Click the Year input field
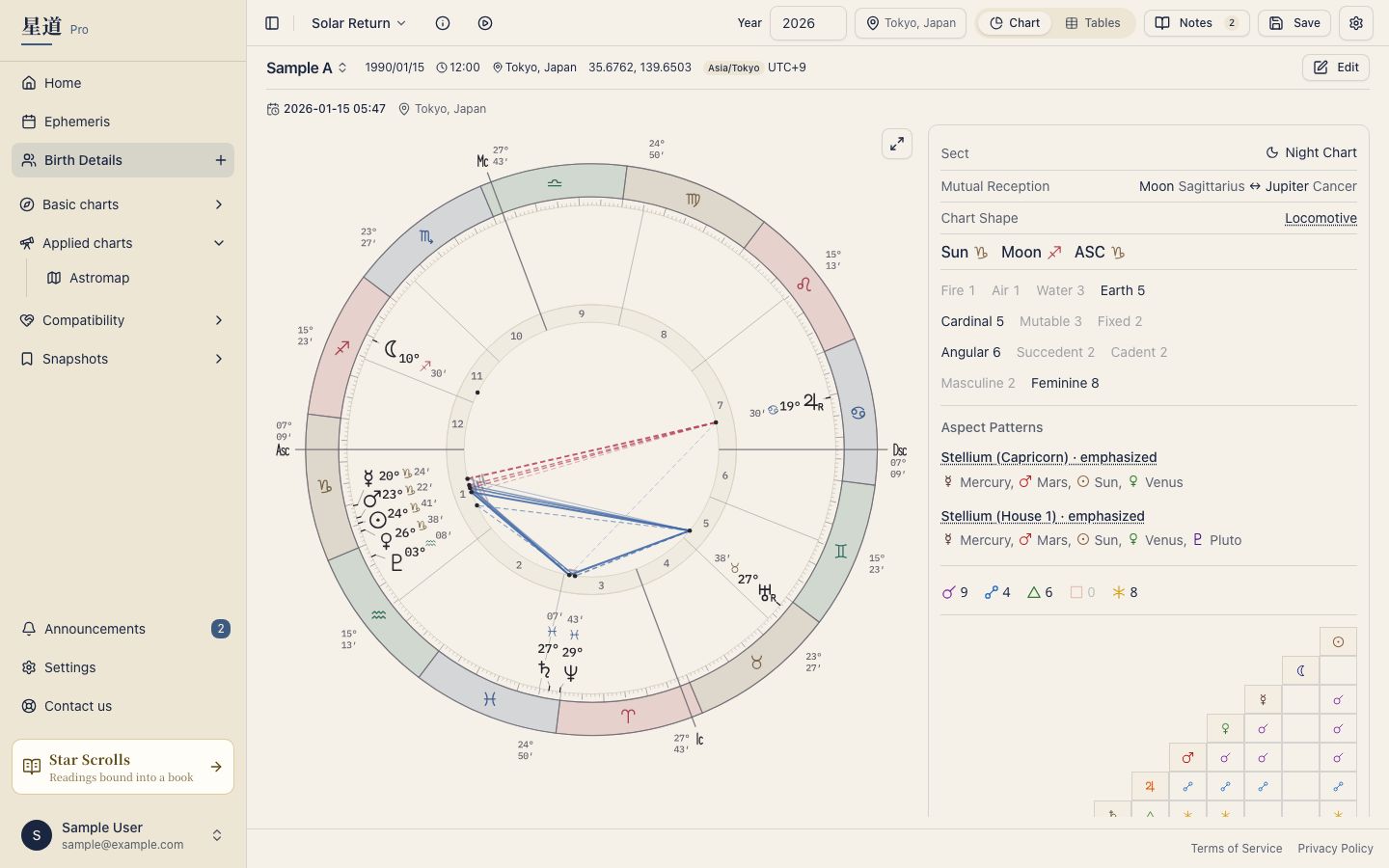 click(808, 23)
